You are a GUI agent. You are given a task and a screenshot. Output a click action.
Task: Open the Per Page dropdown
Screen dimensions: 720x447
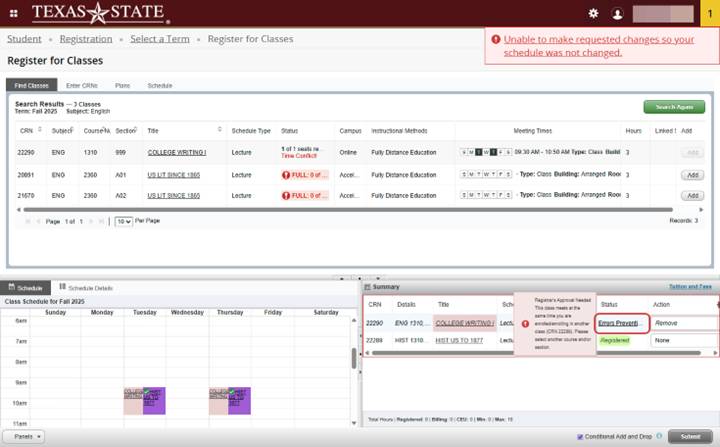point(123,220)
